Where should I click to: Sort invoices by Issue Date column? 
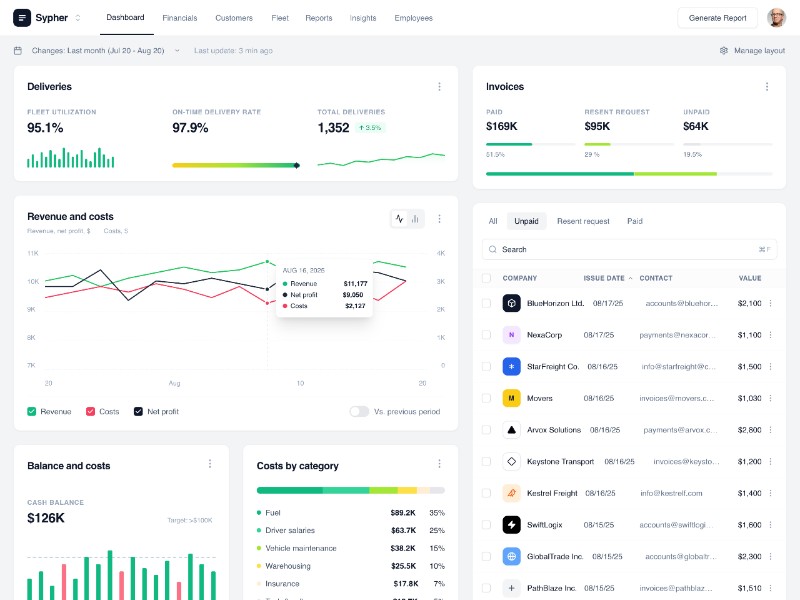pyautogui.click(x=607, y=278)
